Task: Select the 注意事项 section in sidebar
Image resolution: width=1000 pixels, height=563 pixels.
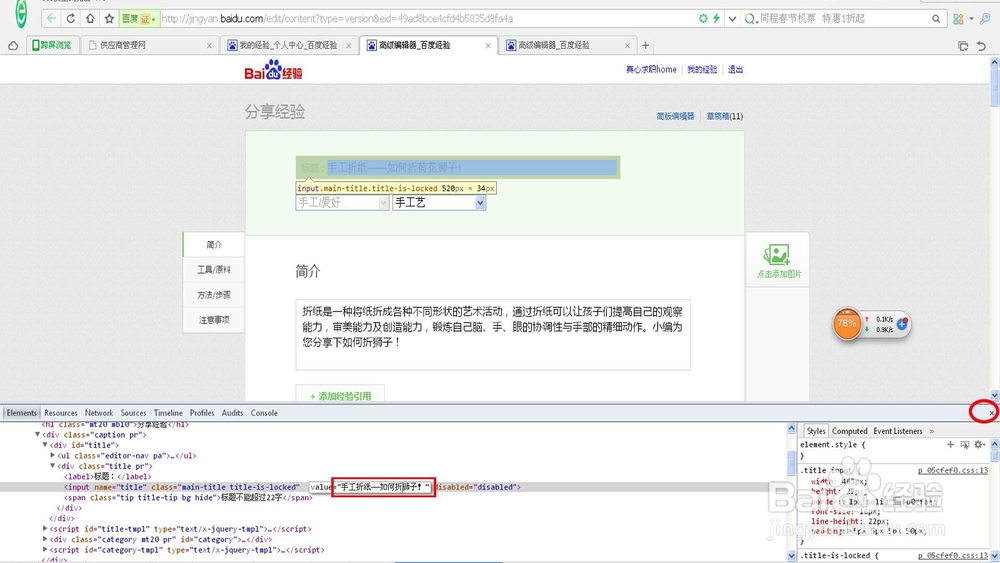Action: coord(214,320)
